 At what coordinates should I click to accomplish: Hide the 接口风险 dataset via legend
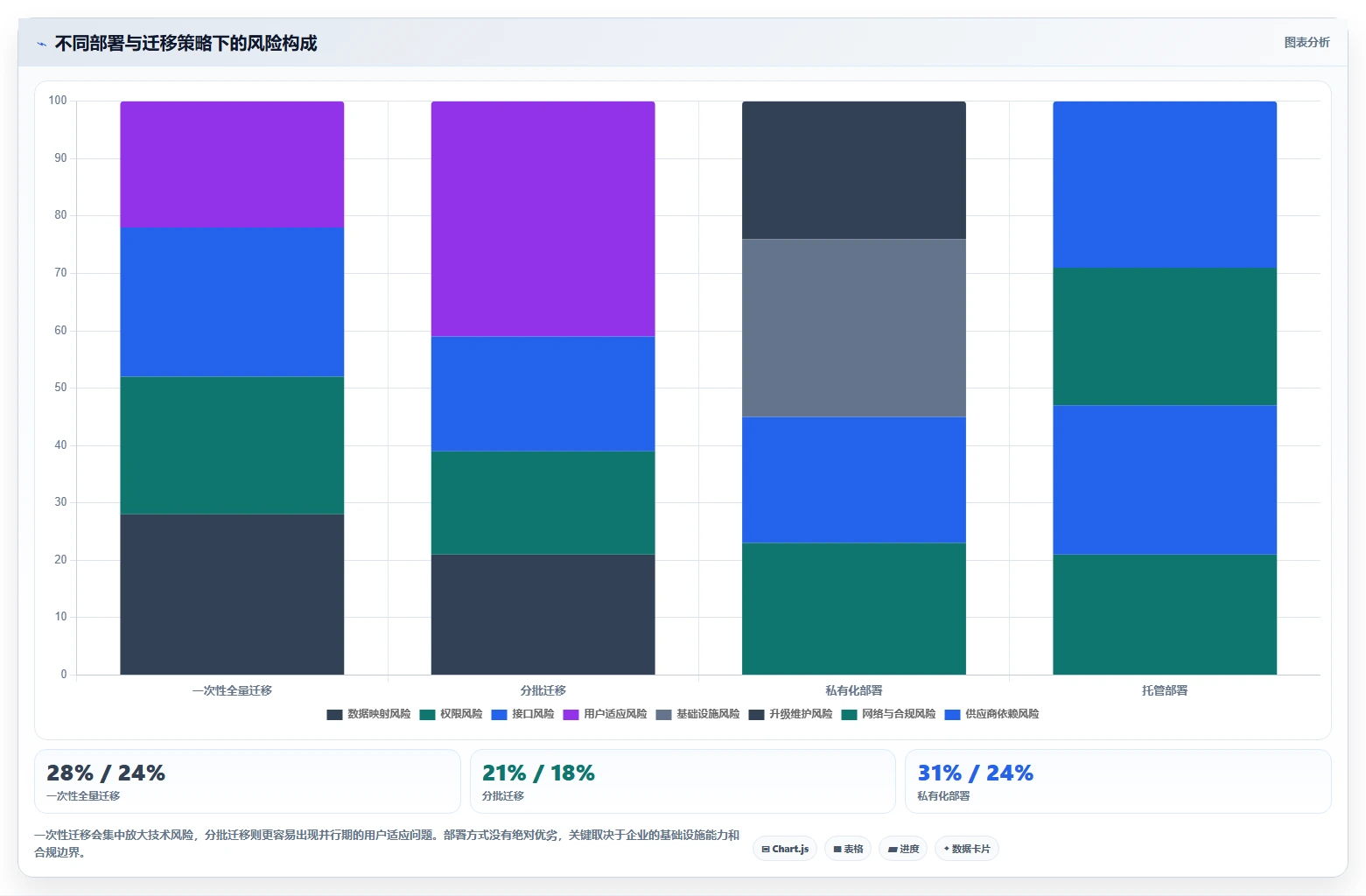click(522, 714)
